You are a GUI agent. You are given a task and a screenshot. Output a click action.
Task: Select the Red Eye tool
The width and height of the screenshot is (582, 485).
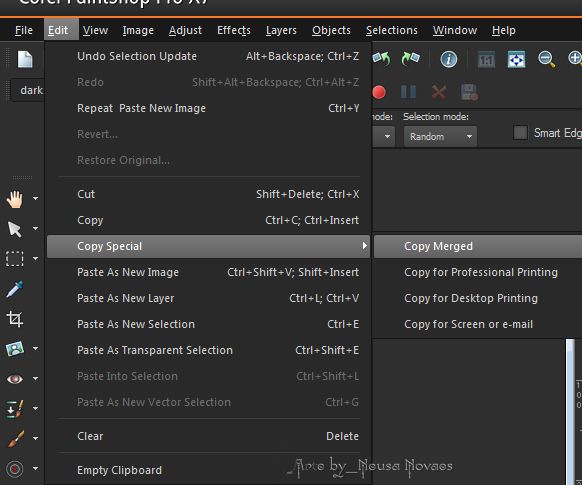pos(14,379)
